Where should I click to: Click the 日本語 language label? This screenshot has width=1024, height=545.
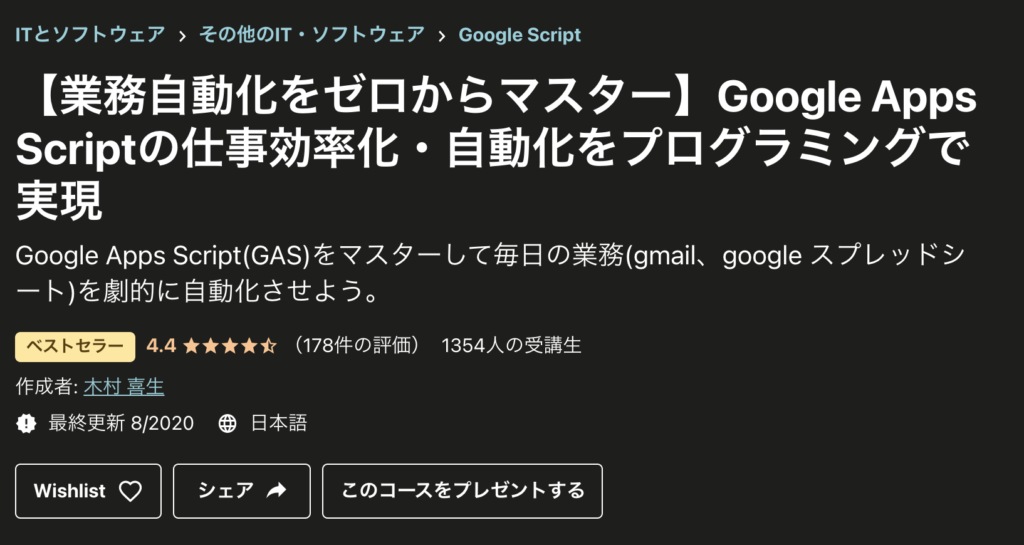[x=278, y=423]
